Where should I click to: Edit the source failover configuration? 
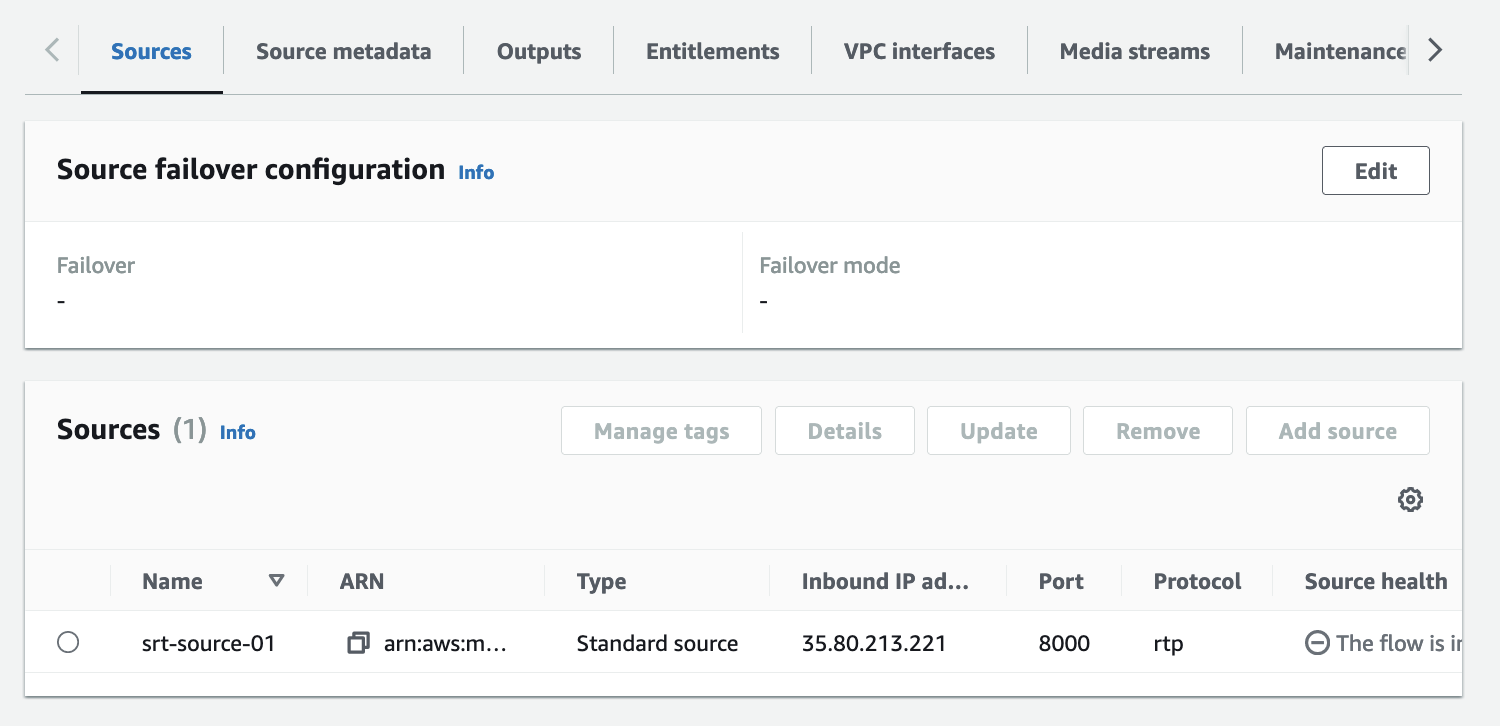pyautogui.click(x=1375, y=171)
